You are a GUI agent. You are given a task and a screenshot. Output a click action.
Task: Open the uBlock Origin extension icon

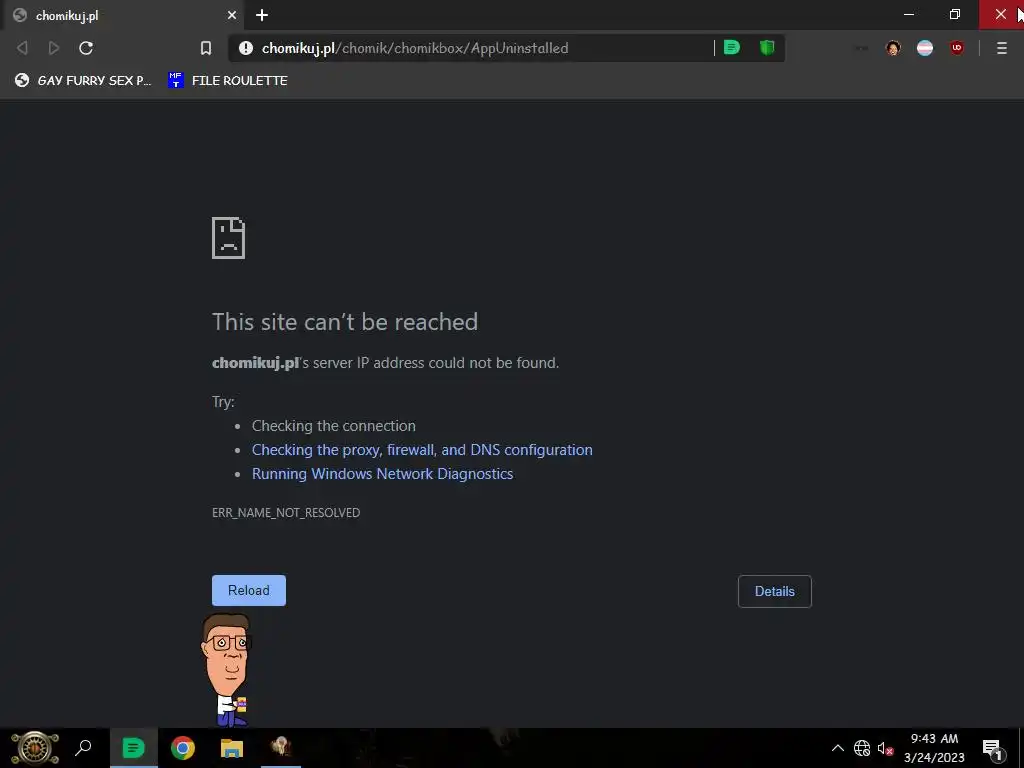point(957,47)
